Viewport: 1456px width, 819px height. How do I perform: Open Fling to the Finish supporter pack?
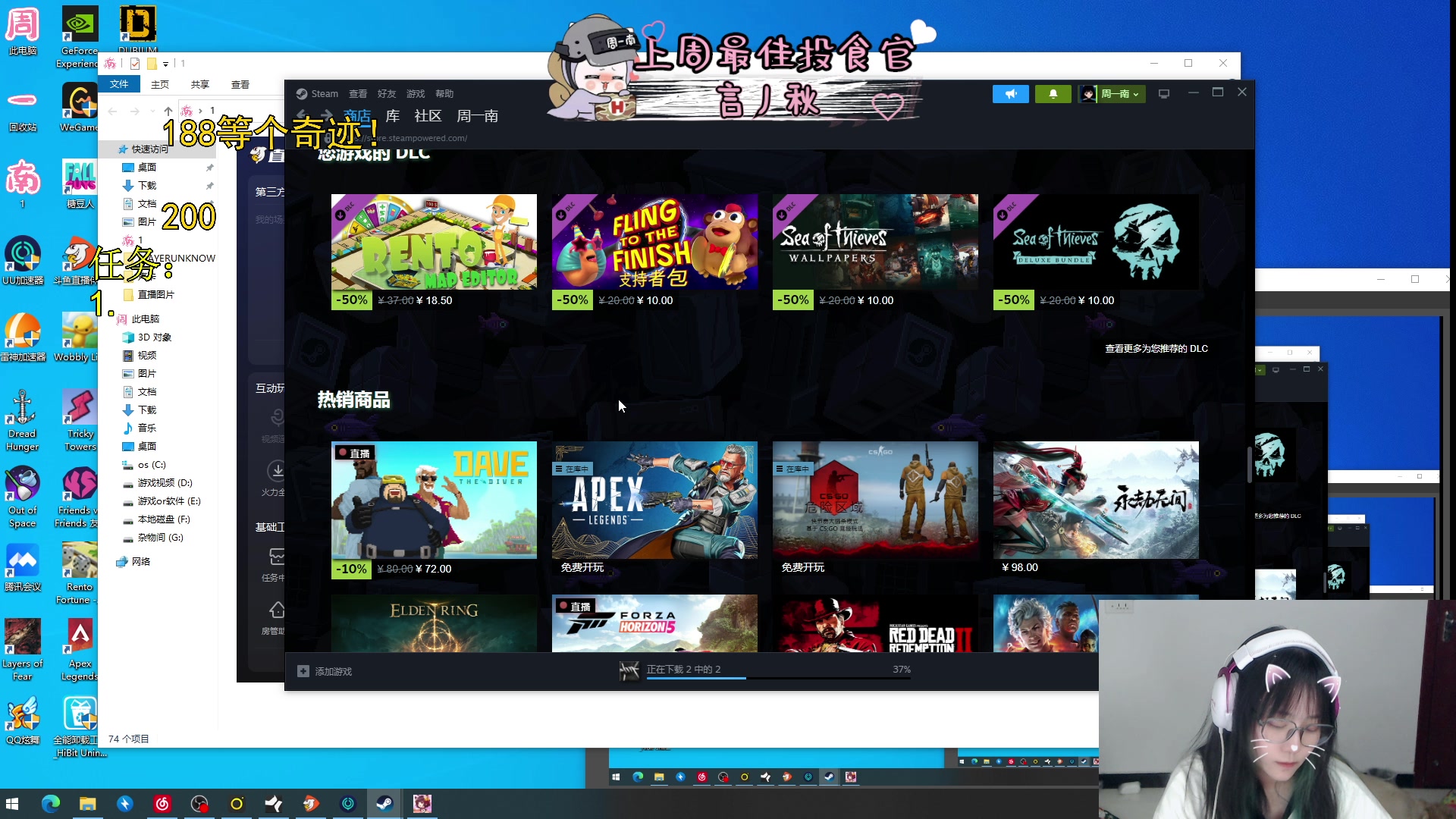tap(654, 252)
